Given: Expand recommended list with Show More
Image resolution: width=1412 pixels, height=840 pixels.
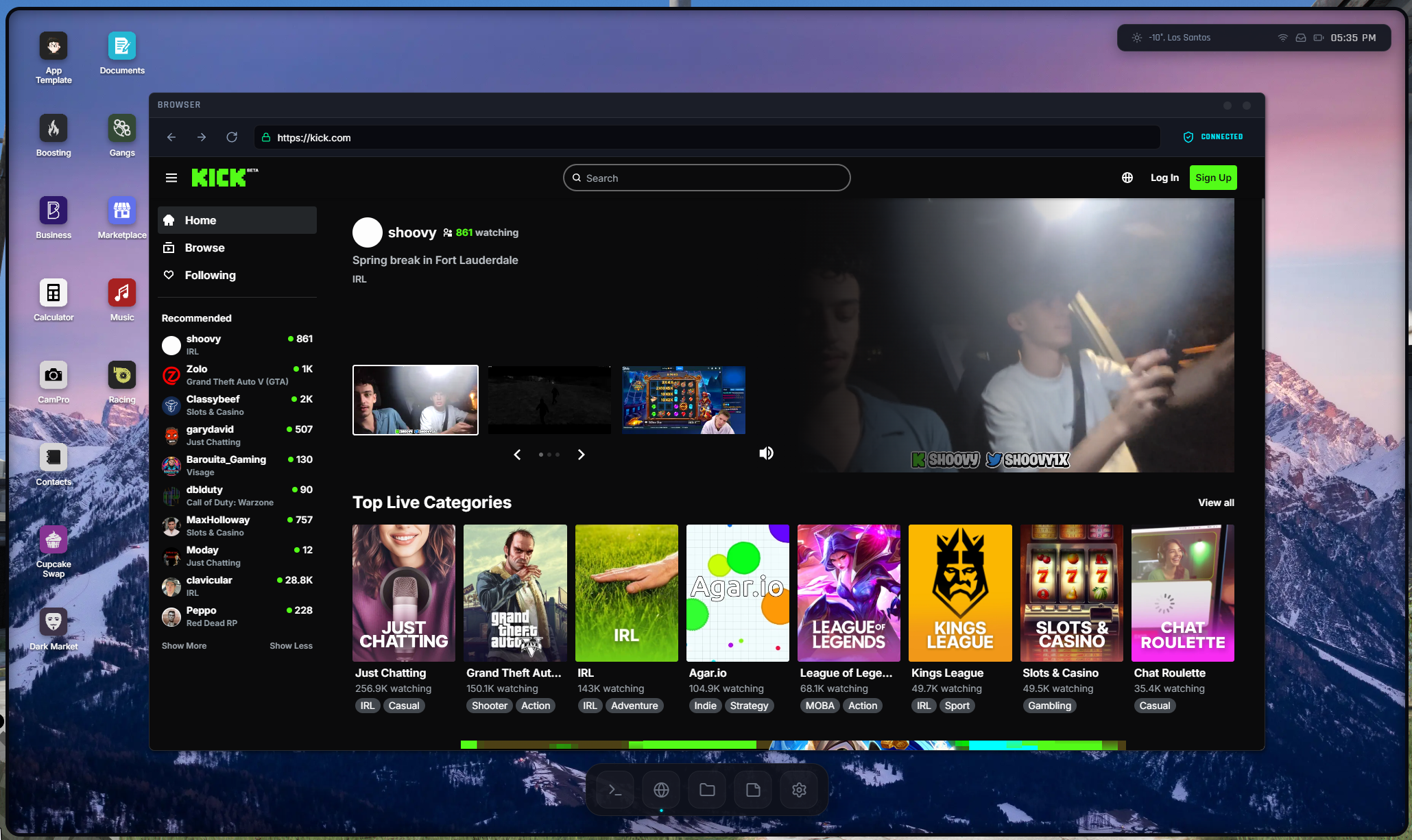Looking at the screenshot, I should pos(184,646).
